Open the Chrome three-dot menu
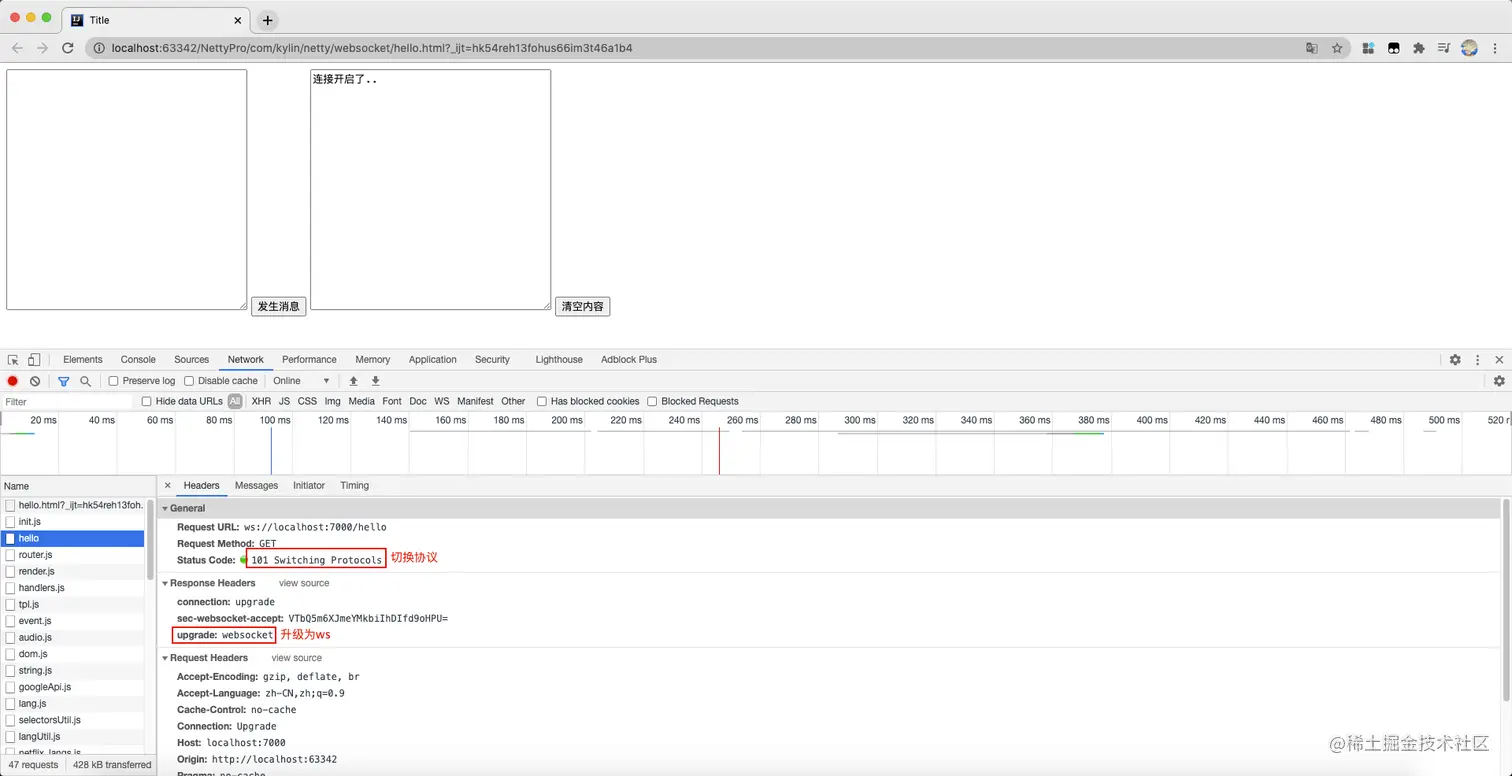The width and height of the screenshot is (1512, 776). 1495,48
